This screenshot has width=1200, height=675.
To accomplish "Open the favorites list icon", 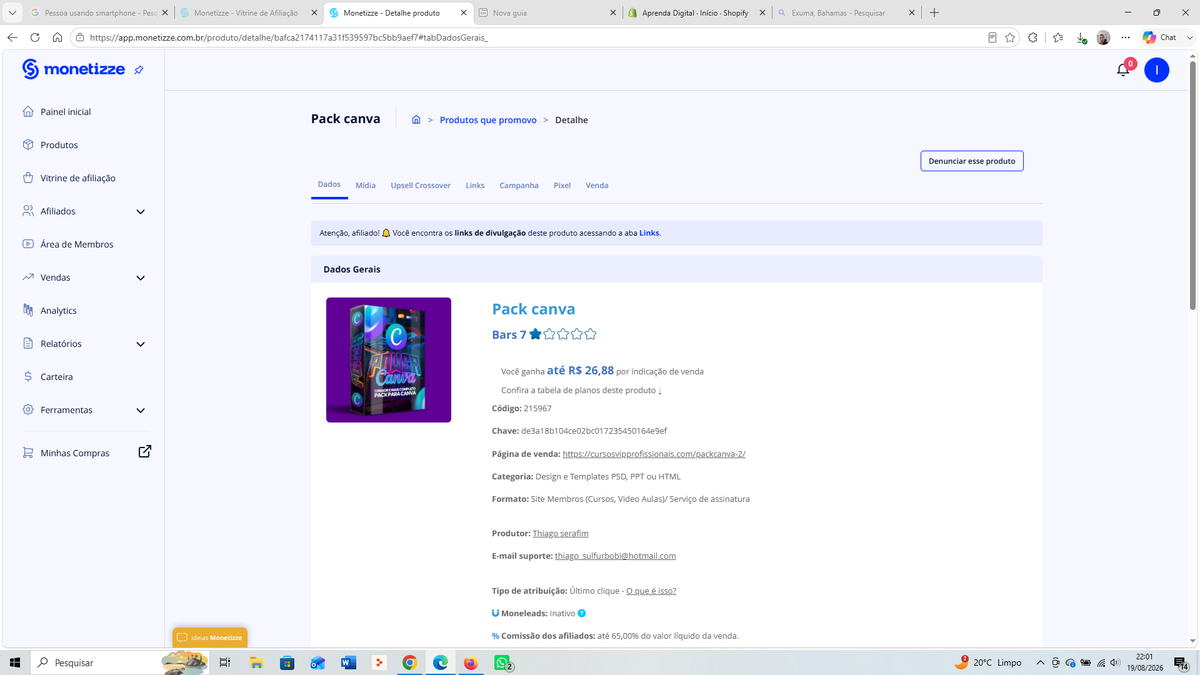I will [1058, 37].
